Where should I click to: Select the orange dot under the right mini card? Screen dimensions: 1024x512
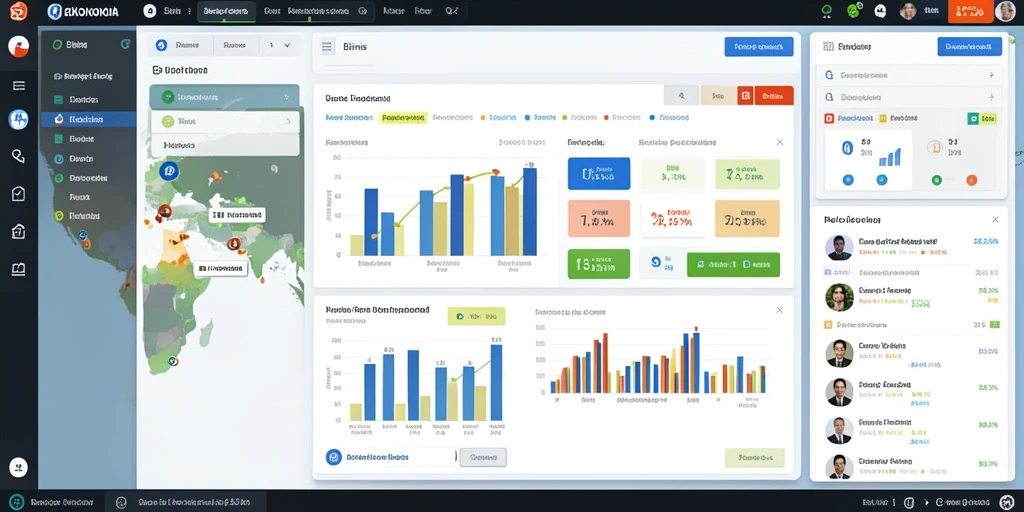pos(971,180)
